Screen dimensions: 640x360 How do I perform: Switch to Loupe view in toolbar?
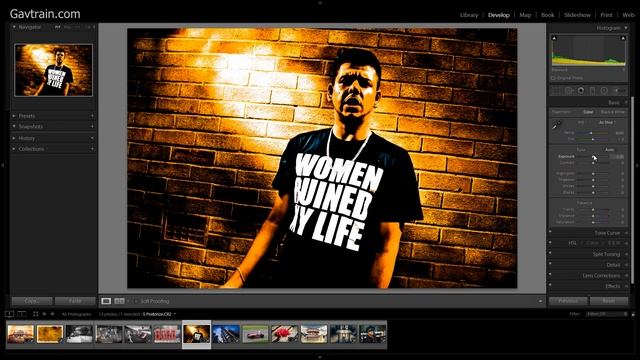pyautogui.click(x=106, y=301)
